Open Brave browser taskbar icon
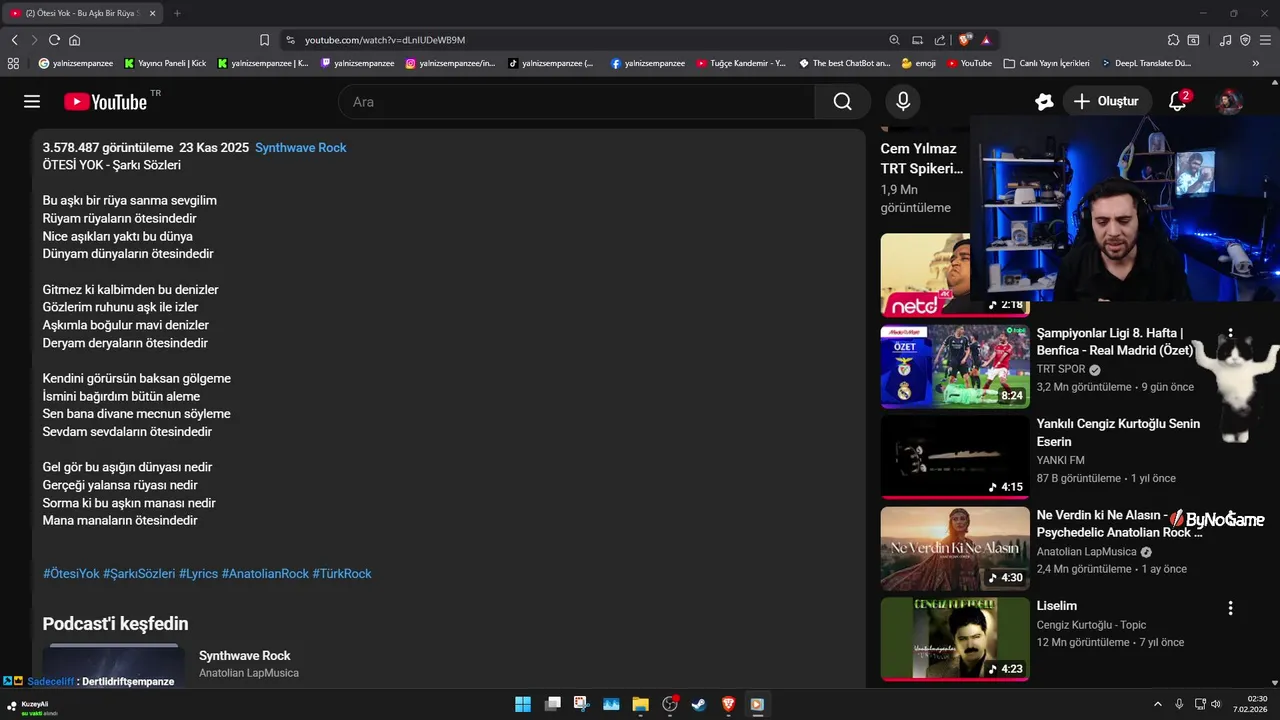This screenshot has width=1280, height=720. pyautogui.click(x=728, y=704)
